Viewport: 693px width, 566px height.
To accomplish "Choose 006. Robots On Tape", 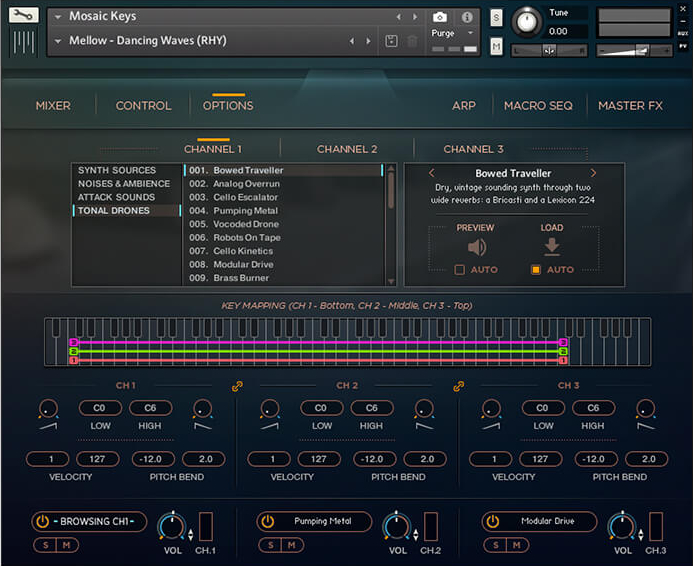I will click(x=285, y=238).
